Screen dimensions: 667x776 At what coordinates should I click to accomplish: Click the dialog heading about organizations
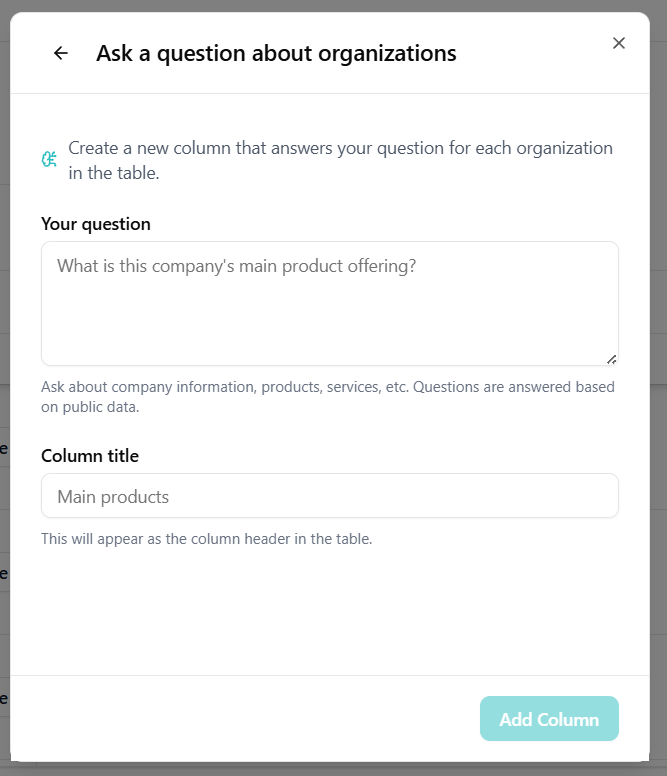(x=276, y=54)
